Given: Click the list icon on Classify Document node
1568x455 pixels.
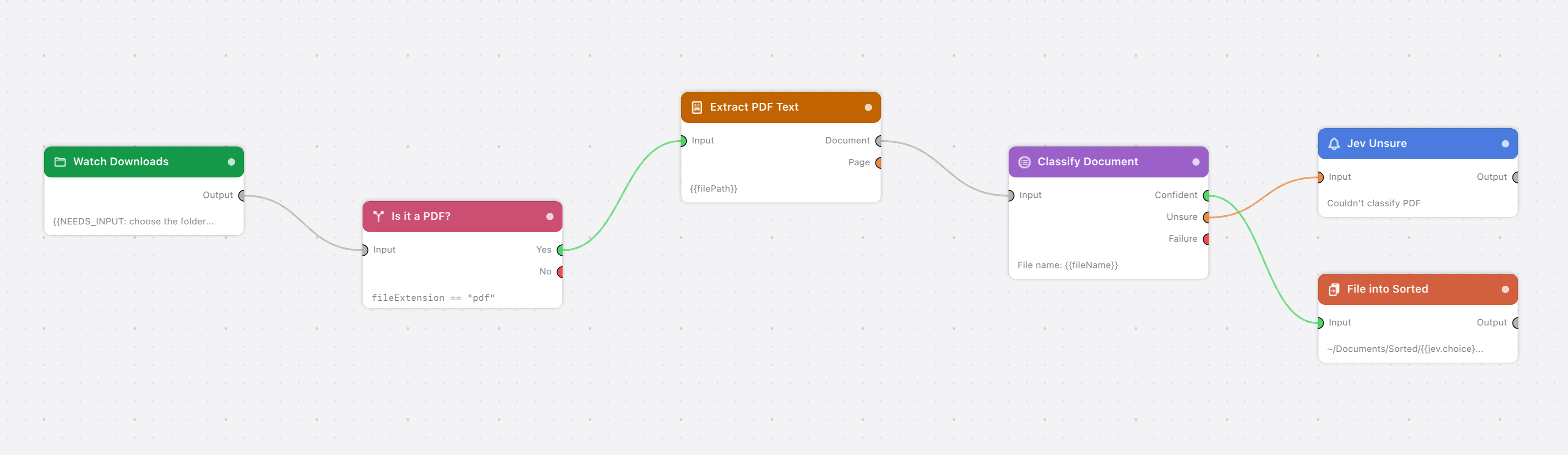Looking at the screenshot, I should [x=1024, y=162].
